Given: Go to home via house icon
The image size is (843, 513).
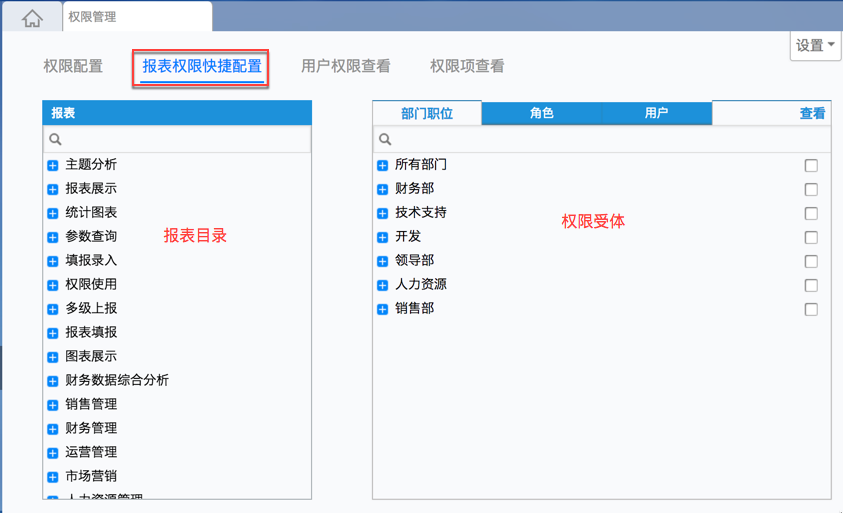Looking at the screenshot, I should click(x=32, y=18).
